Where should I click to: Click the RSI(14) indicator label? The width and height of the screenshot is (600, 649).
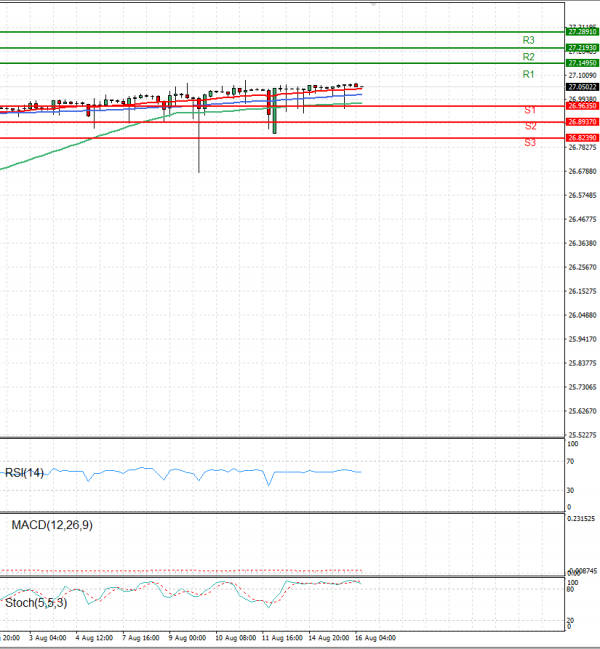24,473
